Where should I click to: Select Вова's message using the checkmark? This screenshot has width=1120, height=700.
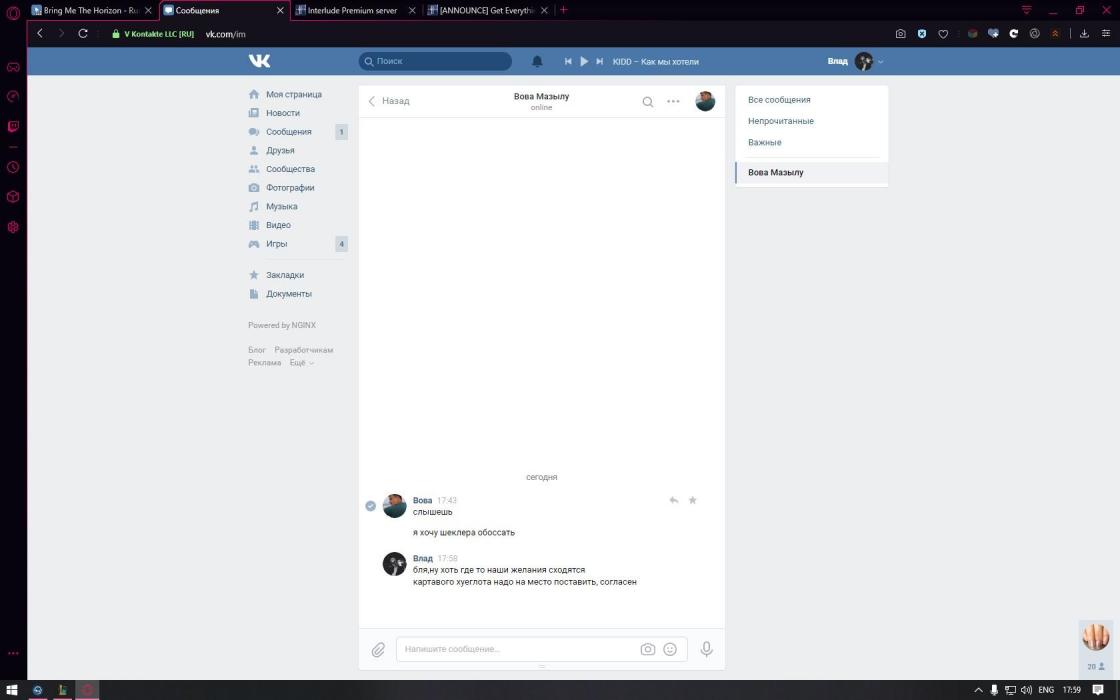(370, 506)
